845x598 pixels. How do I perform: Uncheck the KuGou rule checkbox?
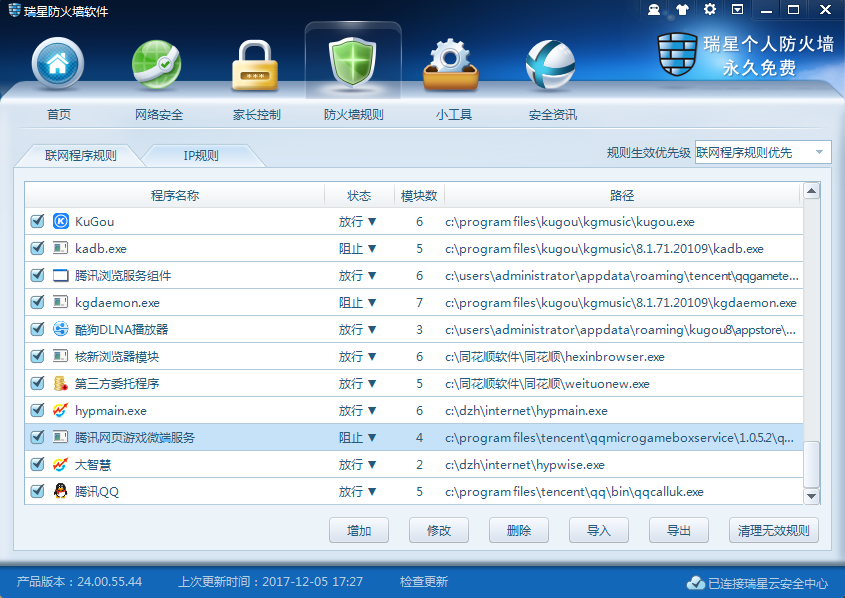click(x=37, y=221)
